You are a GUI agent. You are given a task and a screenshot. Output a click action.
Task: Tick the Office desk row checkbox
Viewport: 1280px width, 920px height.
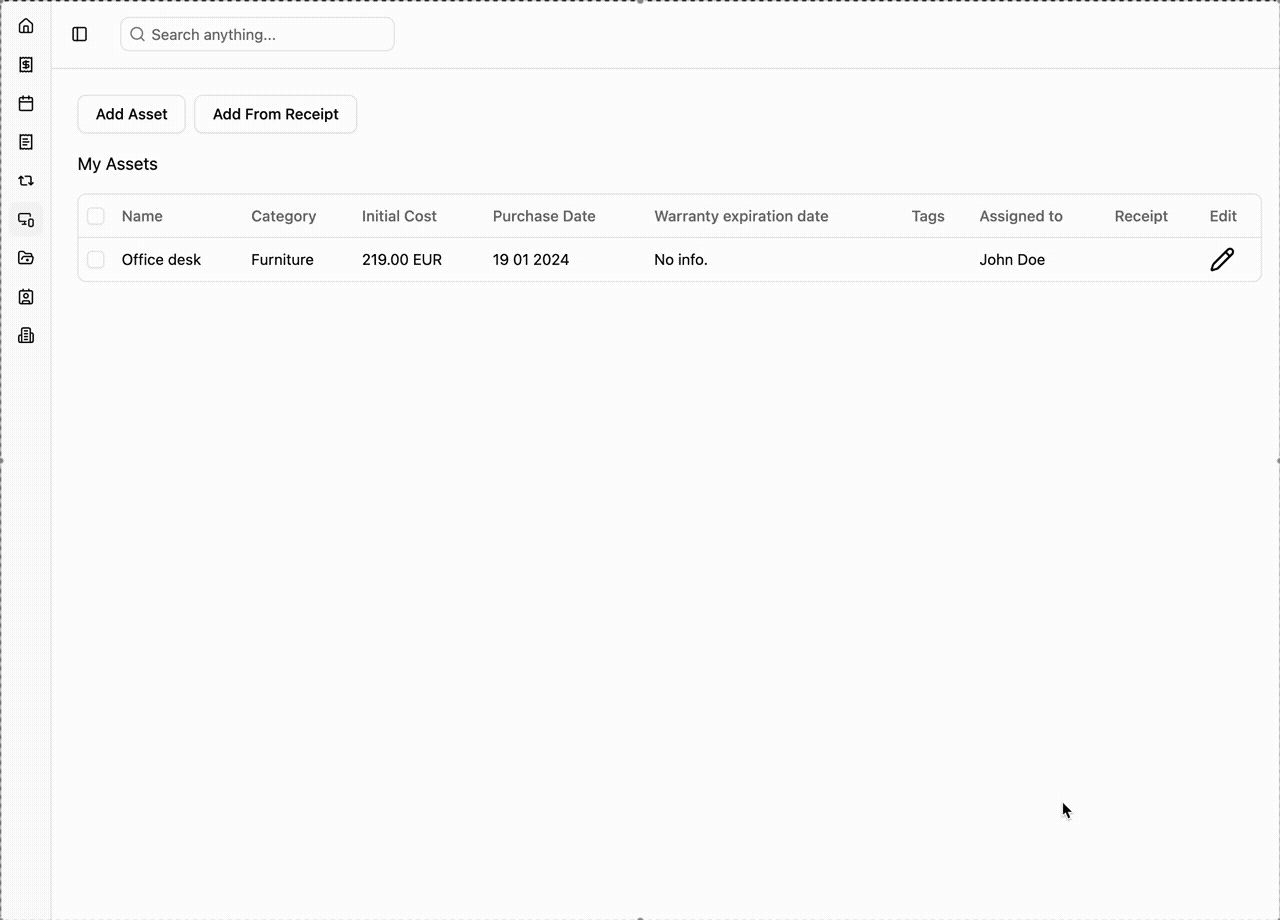pos(96,260)
